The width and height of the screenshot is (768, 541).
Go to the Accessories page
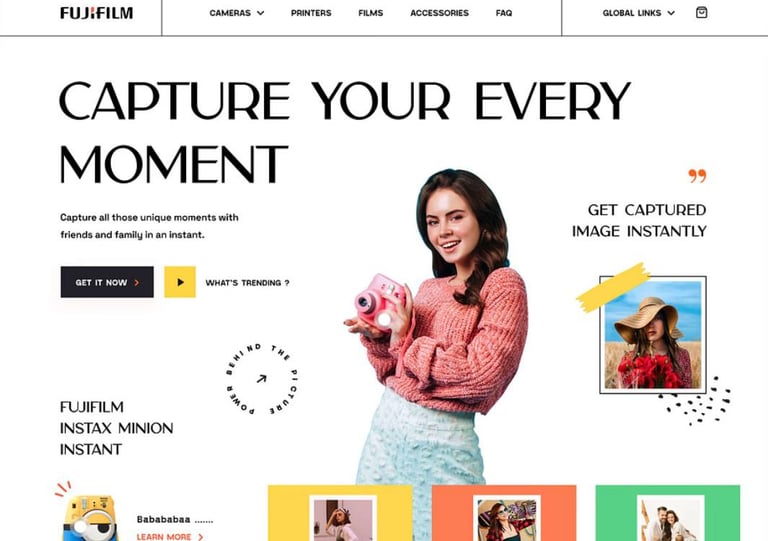[439, 13]
